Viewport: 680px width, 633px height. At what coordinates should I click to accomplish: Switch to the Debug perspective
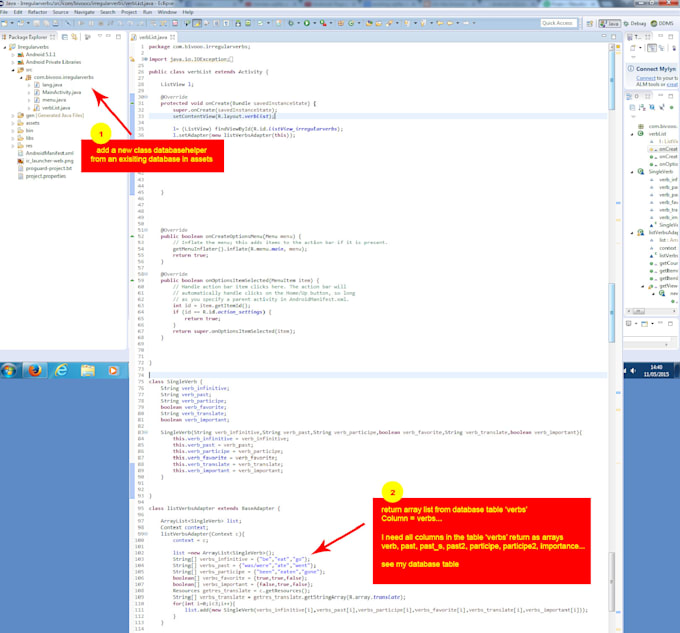(x=634, y=23)
